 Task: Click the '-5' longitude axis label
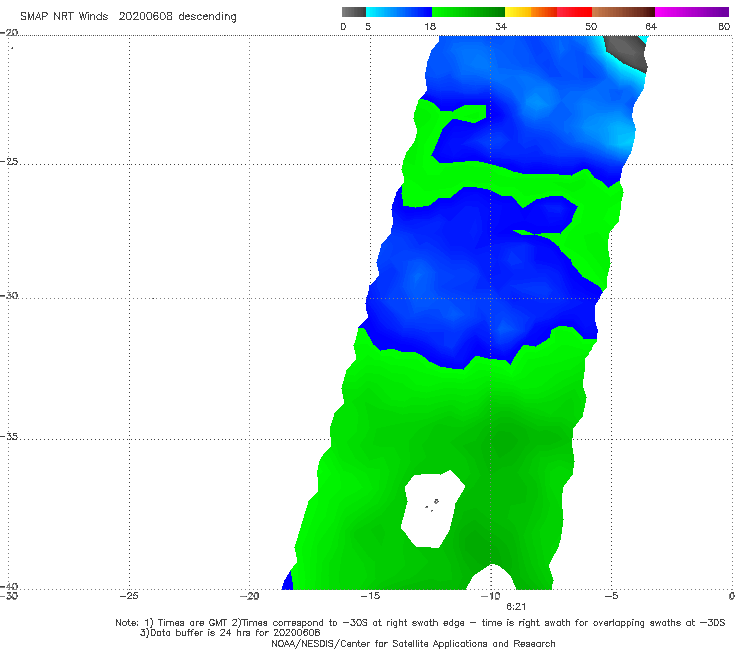(611, 596)
